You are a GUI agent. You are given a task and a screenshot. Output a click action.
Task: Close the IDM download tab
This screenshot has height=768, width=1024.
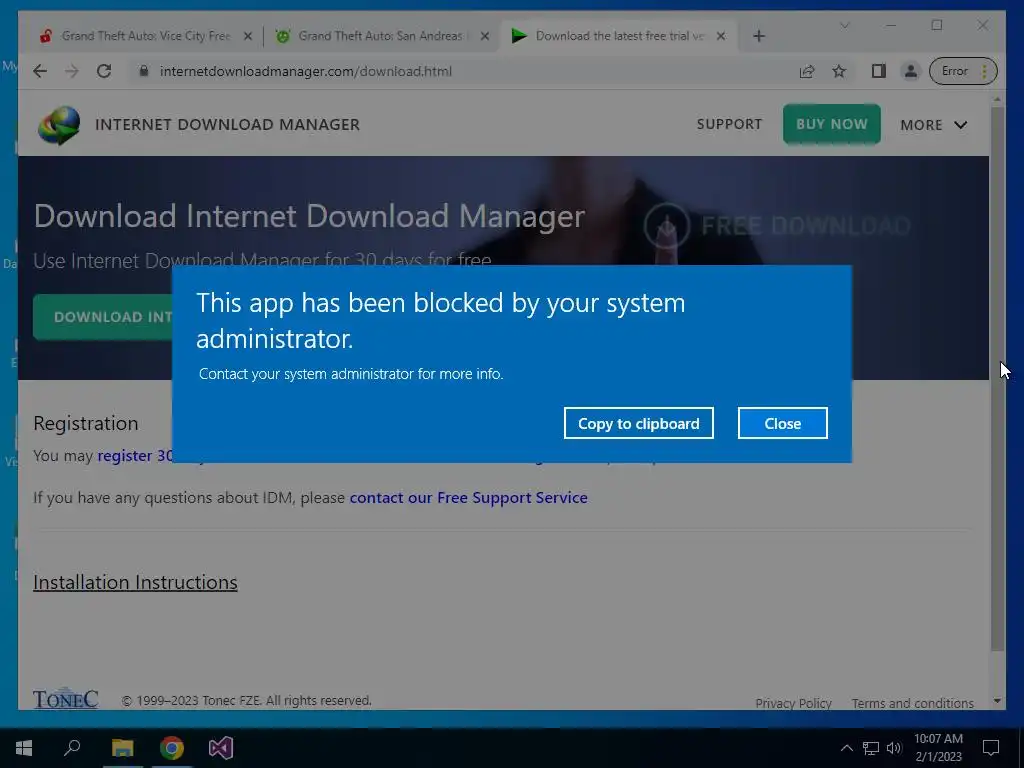pos(721,36)
